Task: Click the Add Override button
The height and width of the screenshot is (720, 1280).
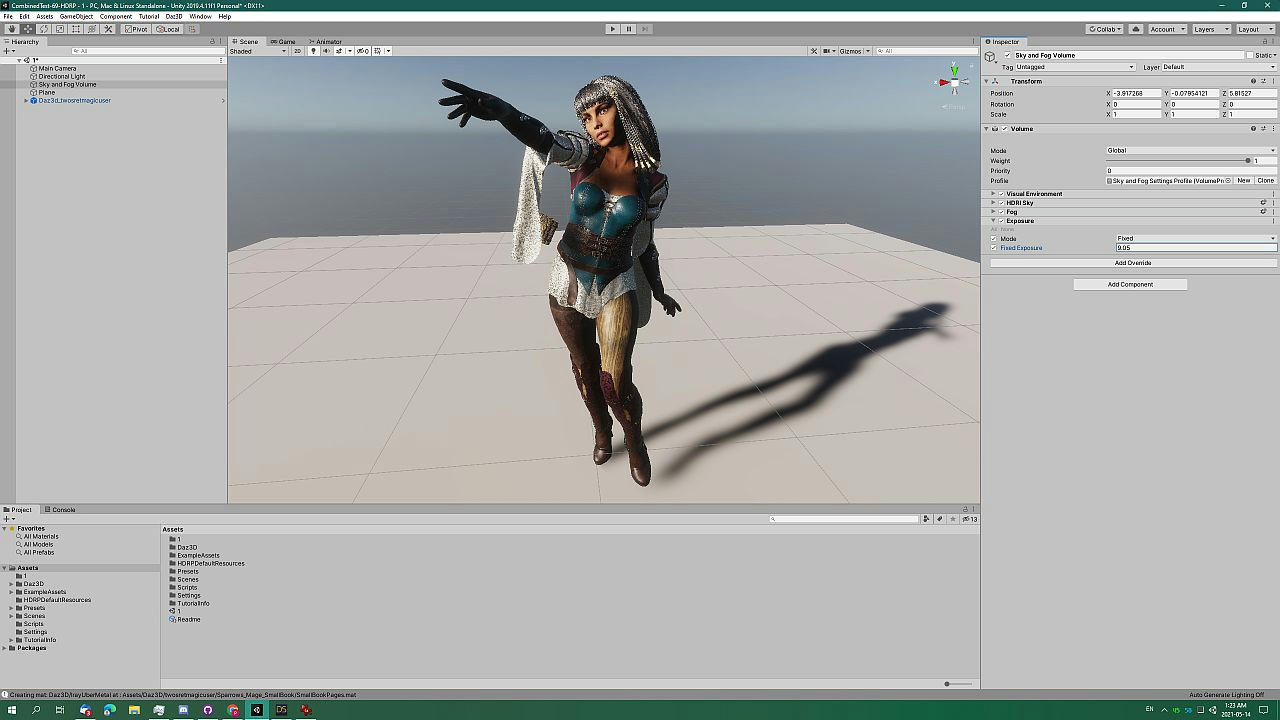Action: click(x=1133, y=263)
